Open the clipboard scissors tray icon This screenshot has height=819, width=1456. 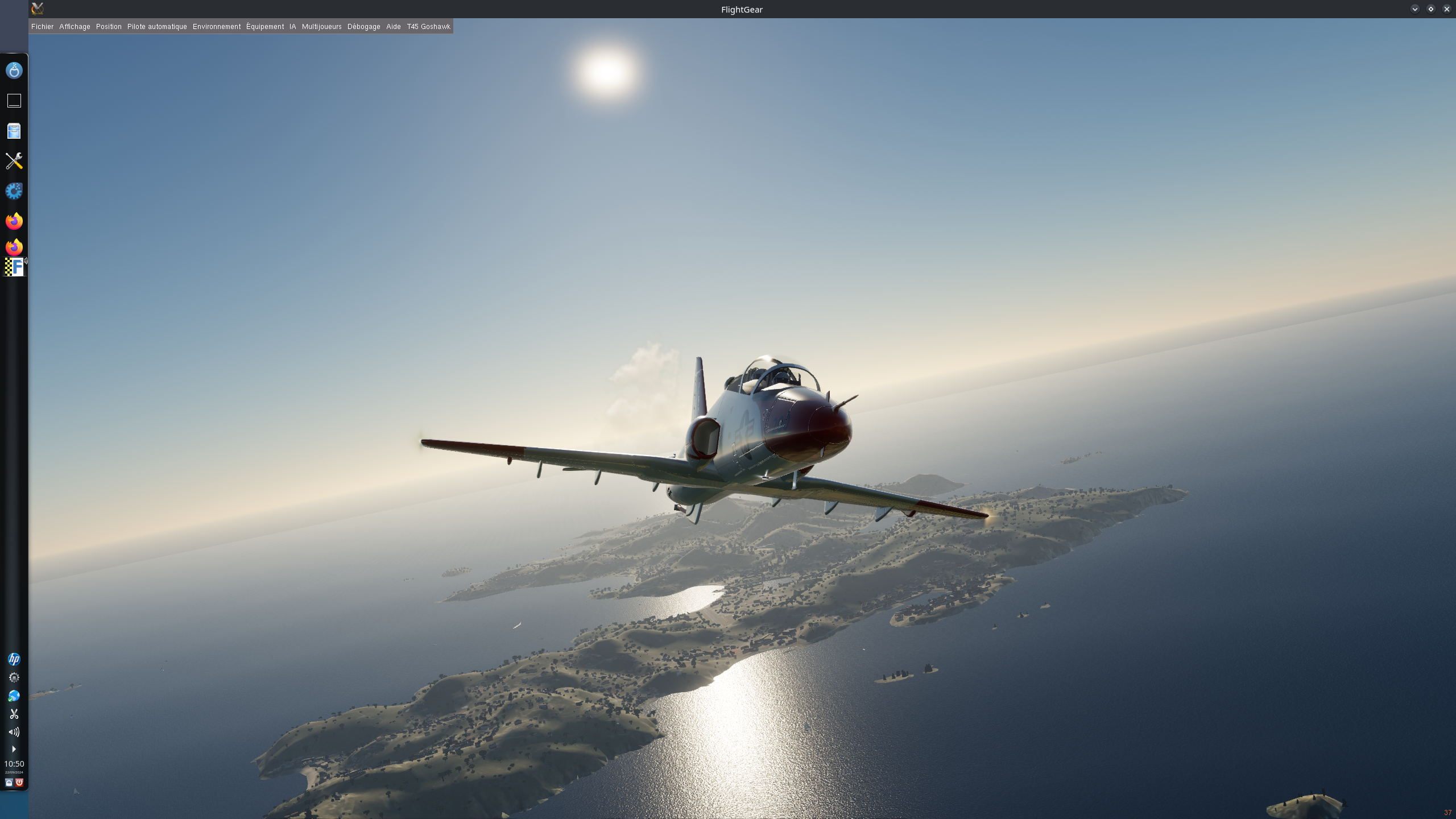tap(14, 714)
